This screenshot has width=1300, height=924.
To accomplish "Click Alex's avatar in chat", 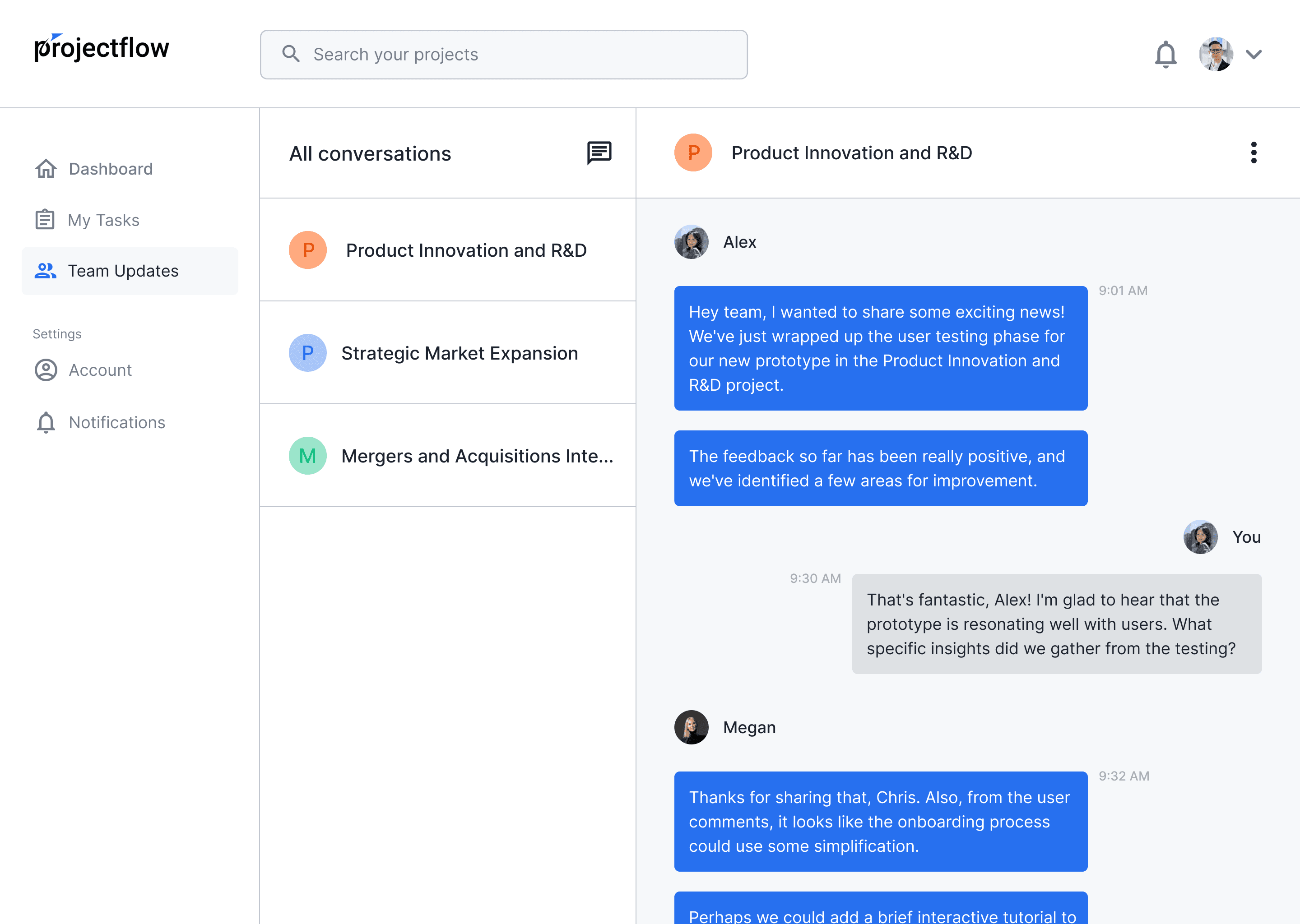I will 692,242.
